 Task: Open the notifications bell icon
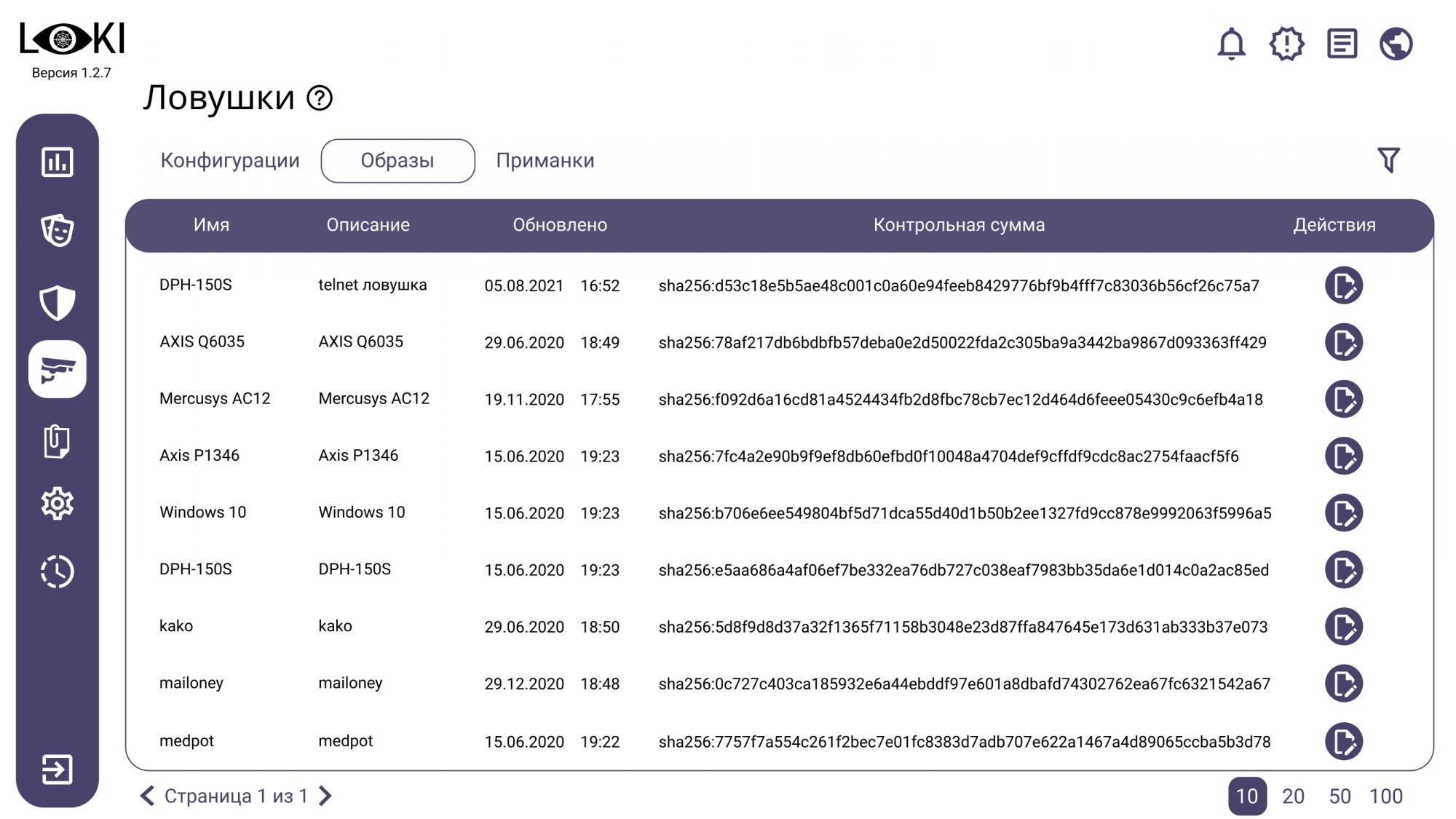pos(1231,44)
